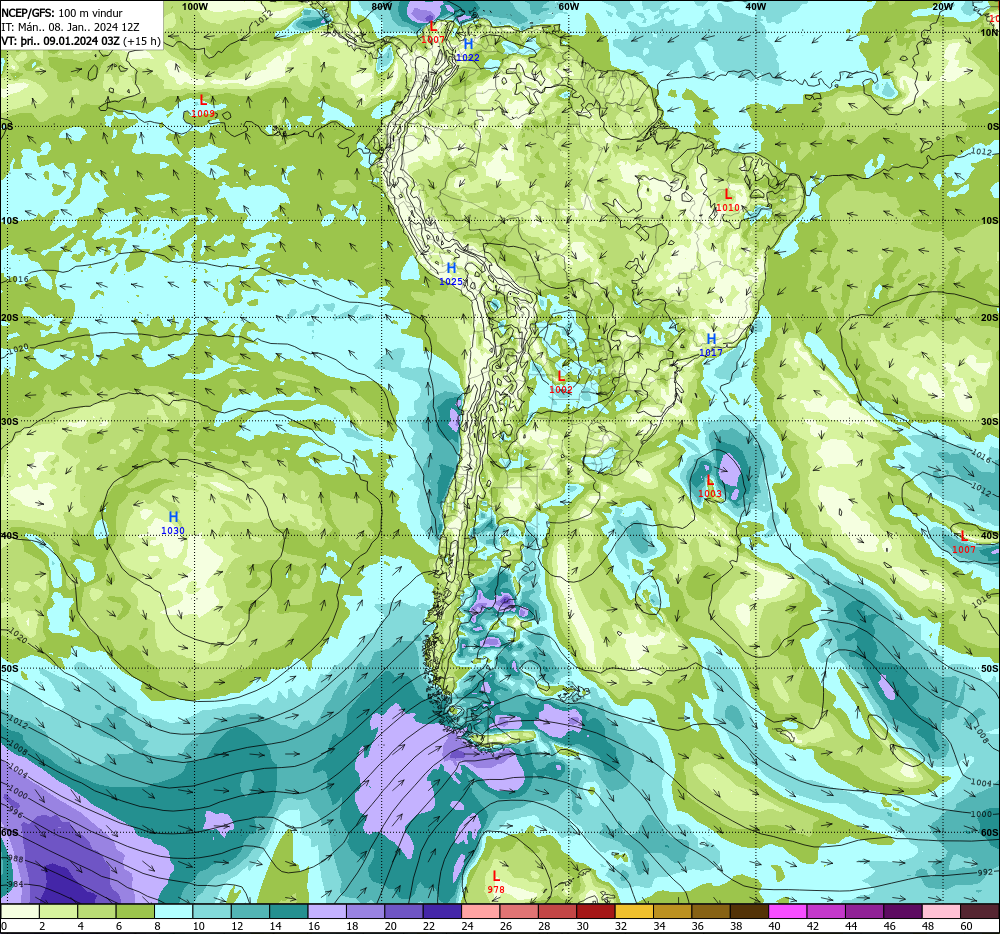
Task: Click the '(+15 h)' forecast offset text
Action: click(142, 41)
